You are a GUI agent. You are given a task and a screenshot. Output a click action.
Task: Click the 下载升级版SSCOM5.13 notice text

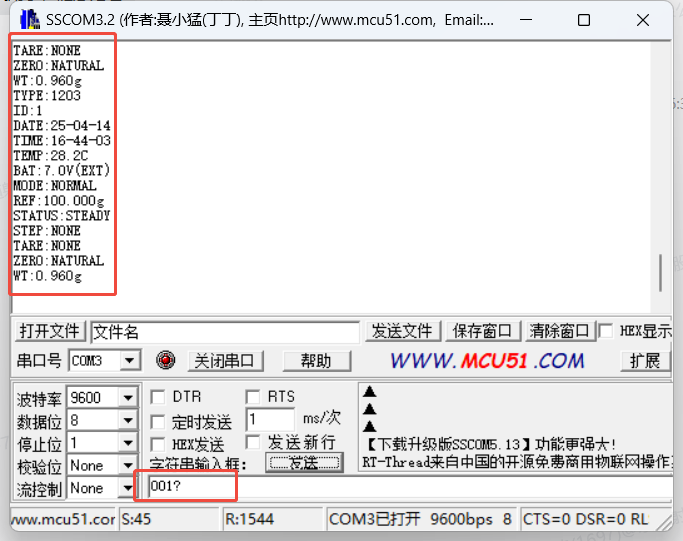(x=489, y=444)
